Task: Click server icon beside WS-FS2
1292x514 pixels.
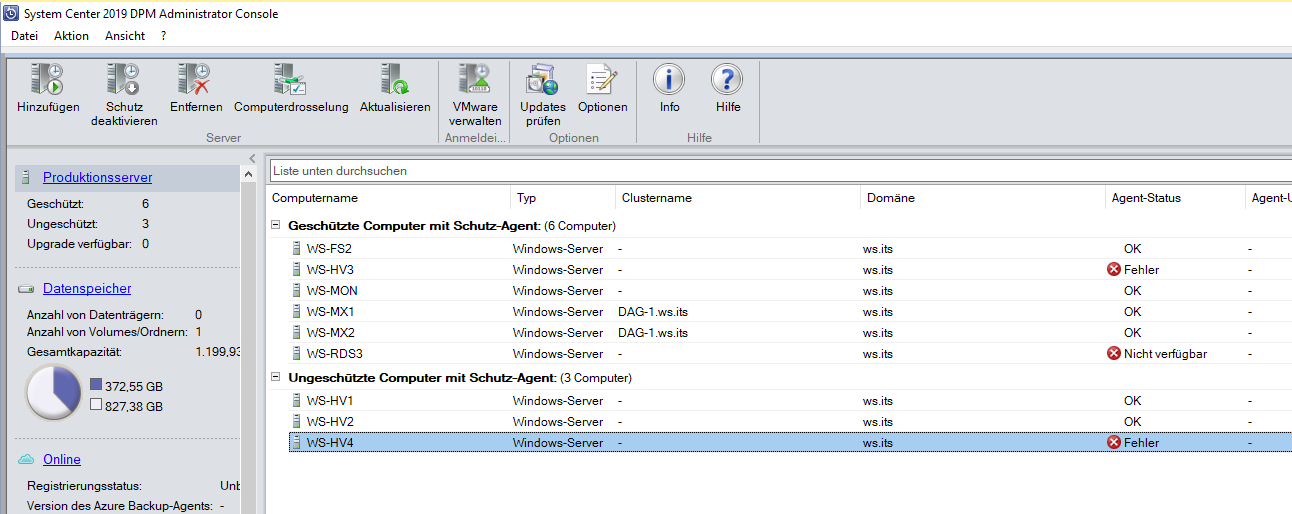Action: point(296,249)
